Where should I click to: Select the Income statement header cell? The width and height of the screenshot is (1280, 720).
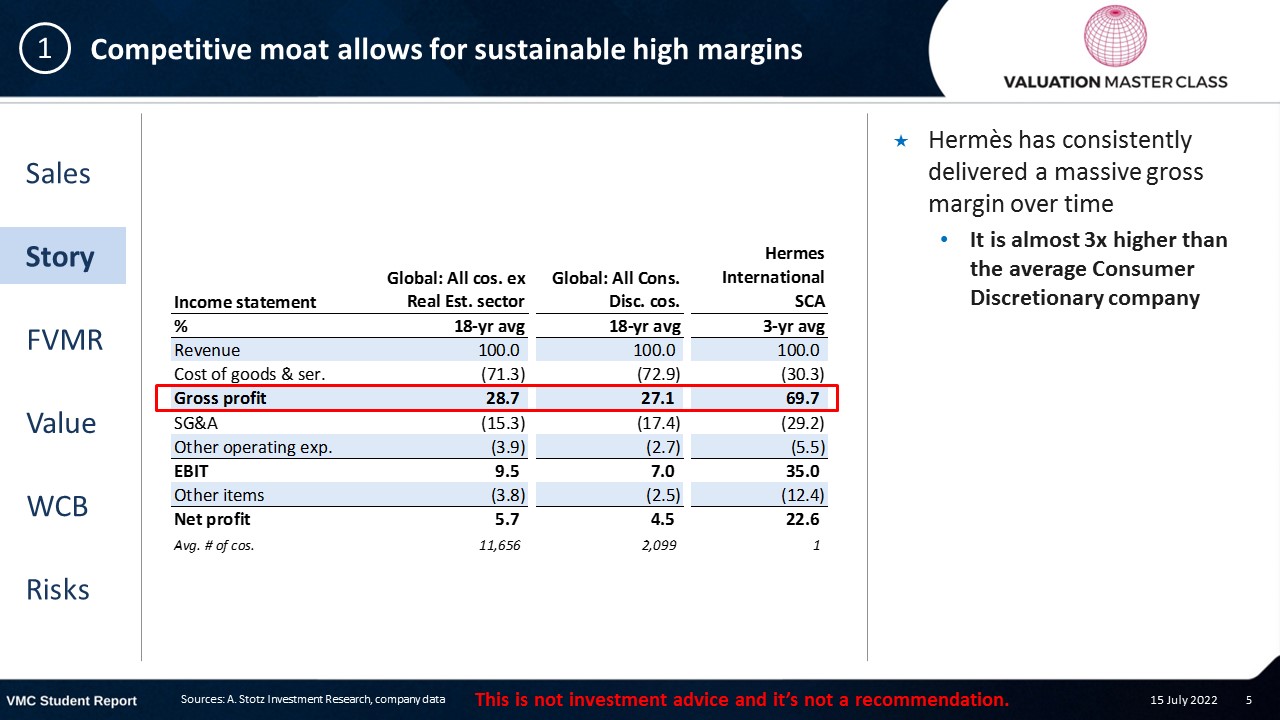pos(245,302)
